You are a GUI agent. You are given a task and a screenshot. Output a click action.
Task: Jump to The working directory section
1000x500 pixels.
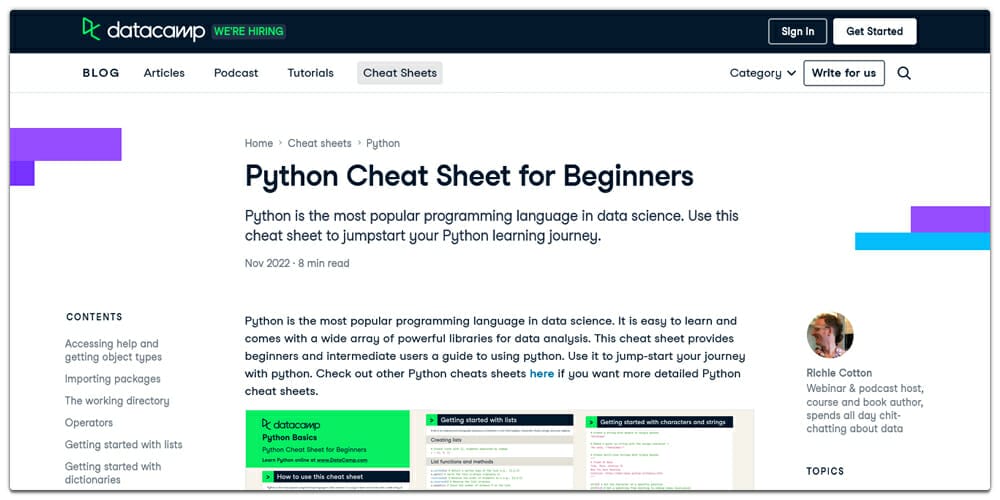click(x=117, y=401)
